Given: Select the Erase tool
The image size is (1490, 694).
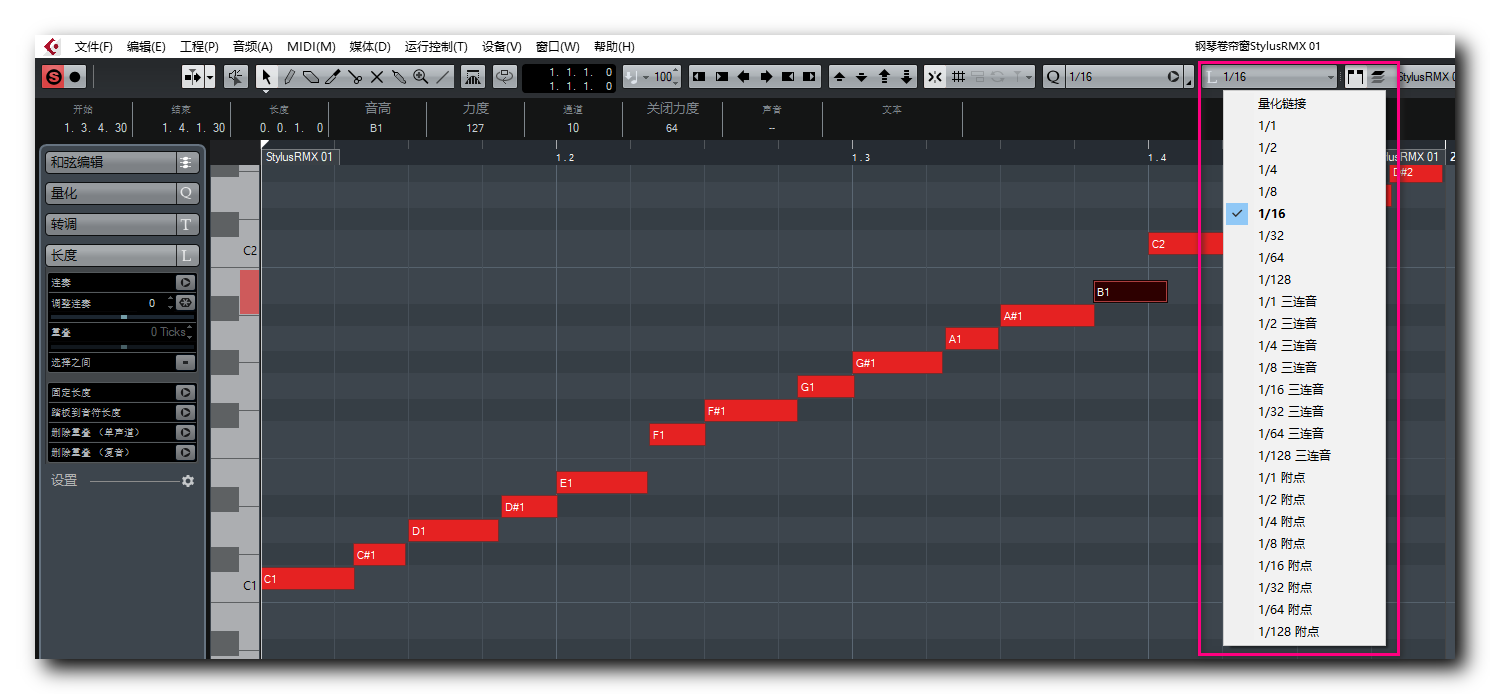Looking at the screenshot, I should (x=310, y=76).
